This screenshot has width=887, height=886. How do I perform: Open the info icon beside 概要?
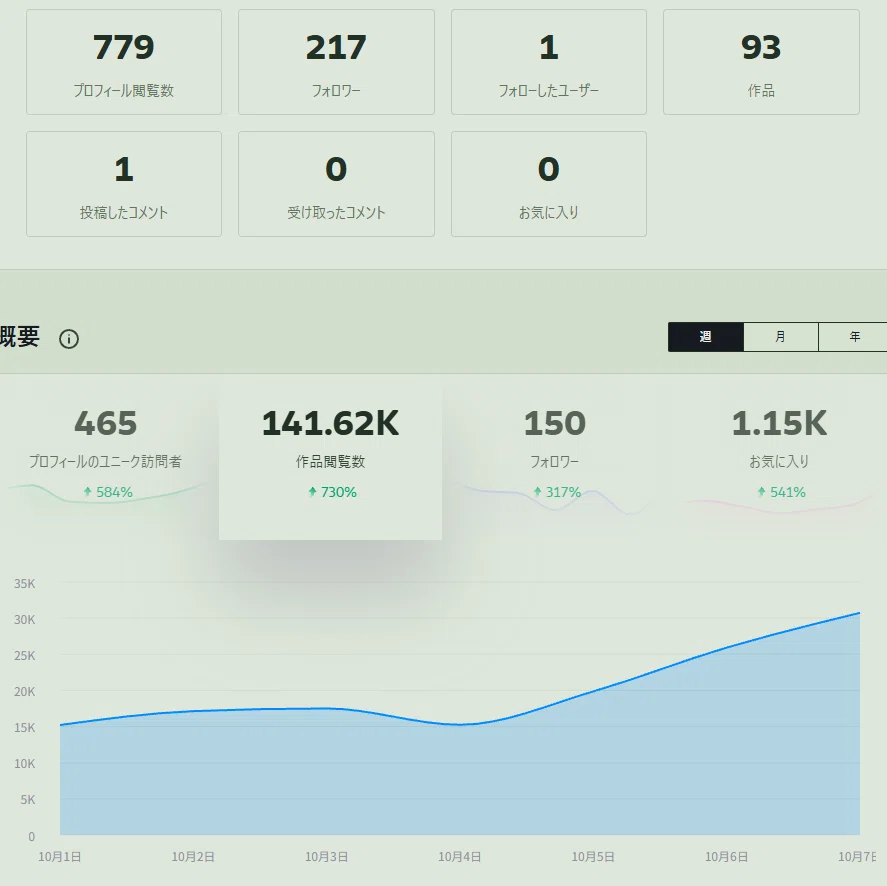69,339
